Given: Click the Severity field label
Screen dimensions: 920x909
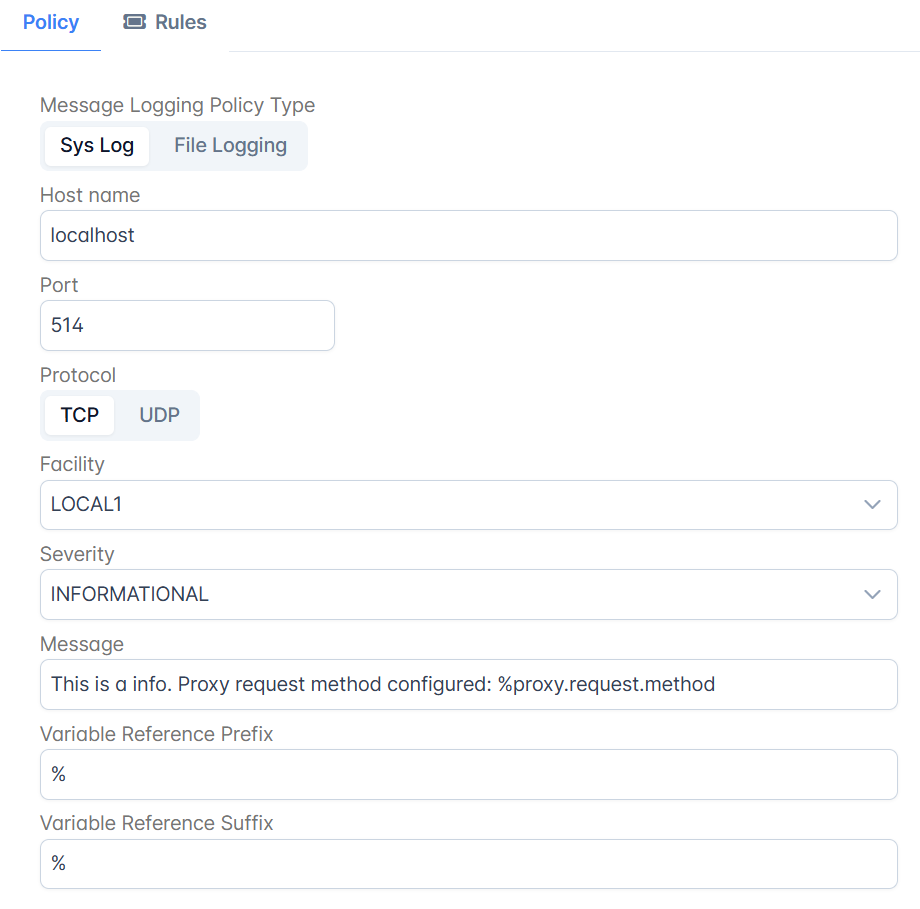Looking at the screenshot, I should 77,554.
